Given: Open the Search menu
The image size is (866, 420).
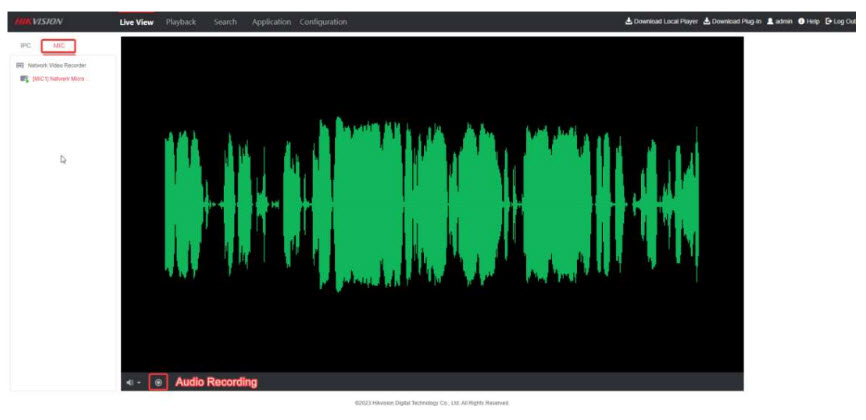Looking at the screenshot, I should coord(225,22).
